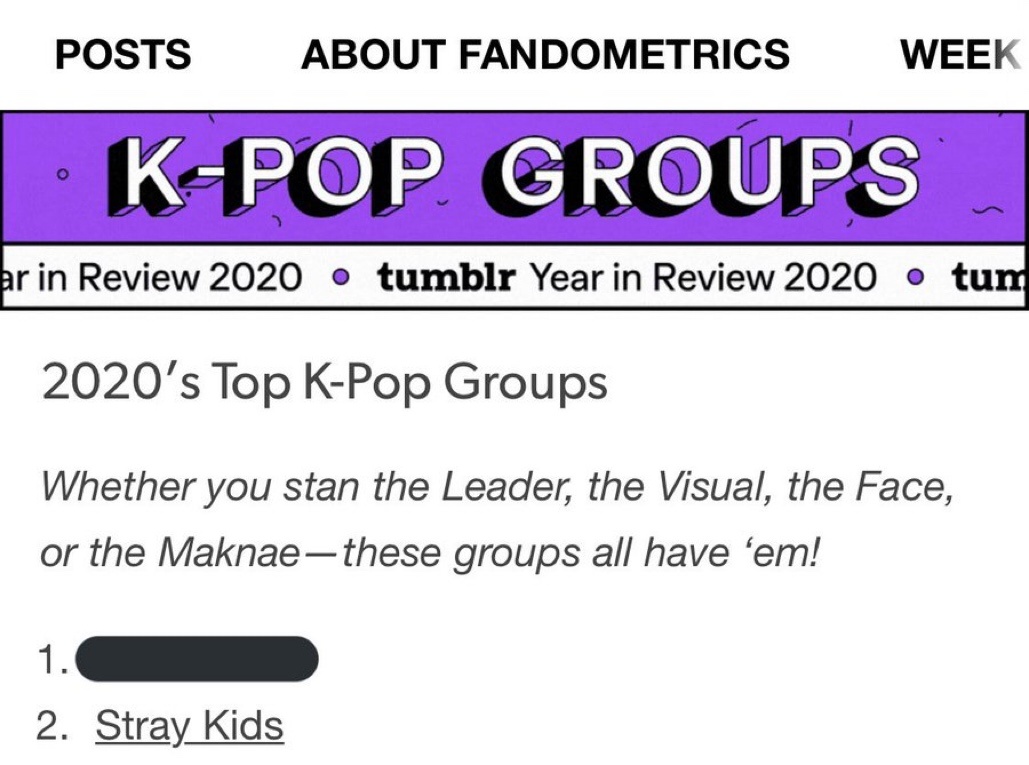Click the small hollow circle left of K-POP
1029x765 pixels.
[x=62, y=175]
